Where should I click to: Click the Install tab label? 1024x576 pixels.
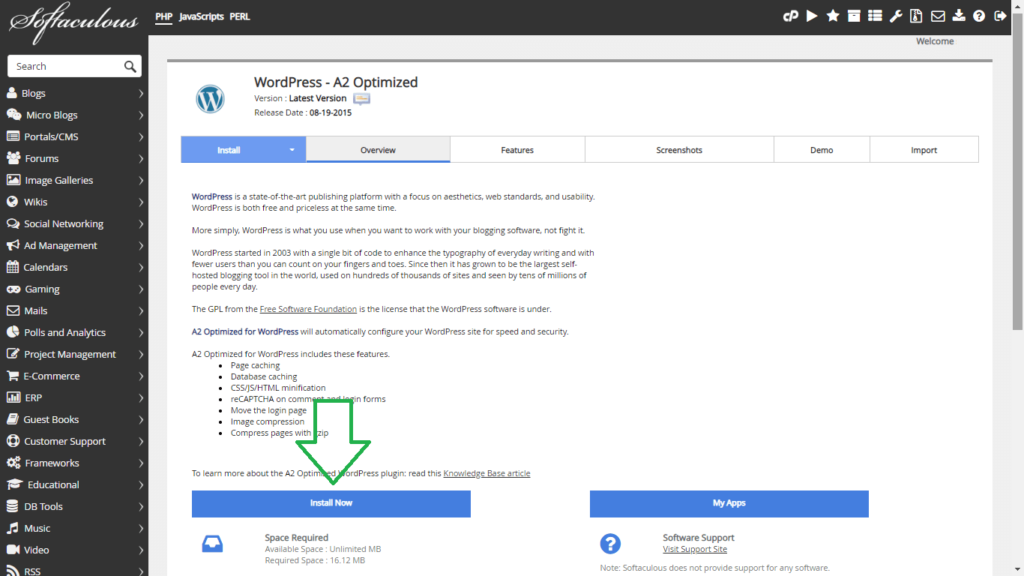(x=229, y=150)
